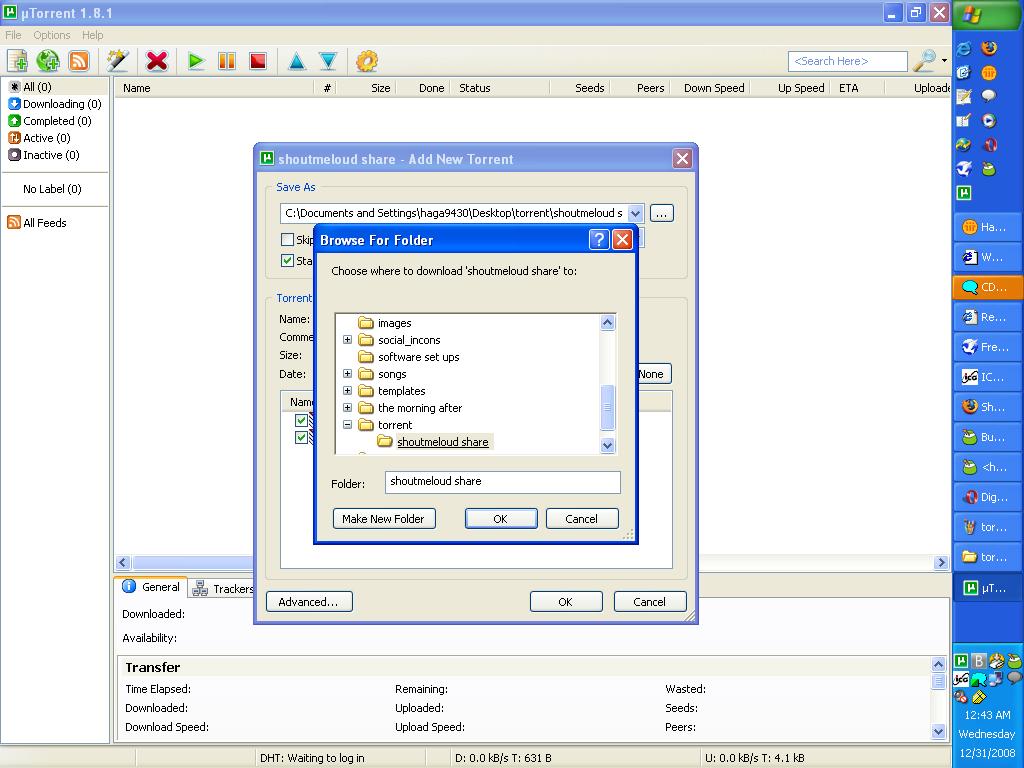Open All Feeds in sidebar

[37, 223]
